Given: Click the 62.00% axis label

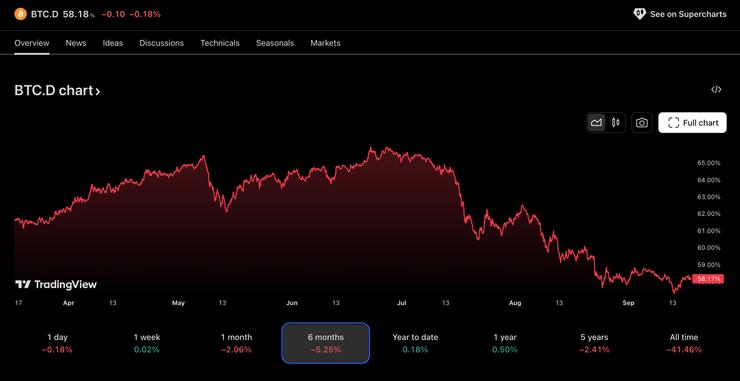Looking at the screenshot, I should [708, 213].
